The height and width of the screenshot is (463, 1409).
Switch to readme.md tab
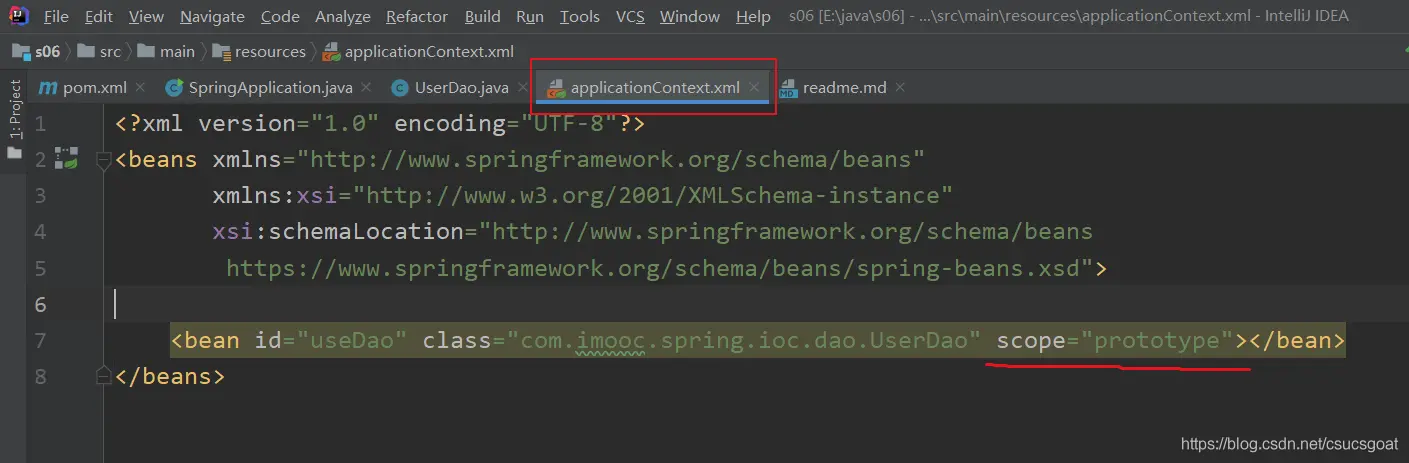pos(842,87)
